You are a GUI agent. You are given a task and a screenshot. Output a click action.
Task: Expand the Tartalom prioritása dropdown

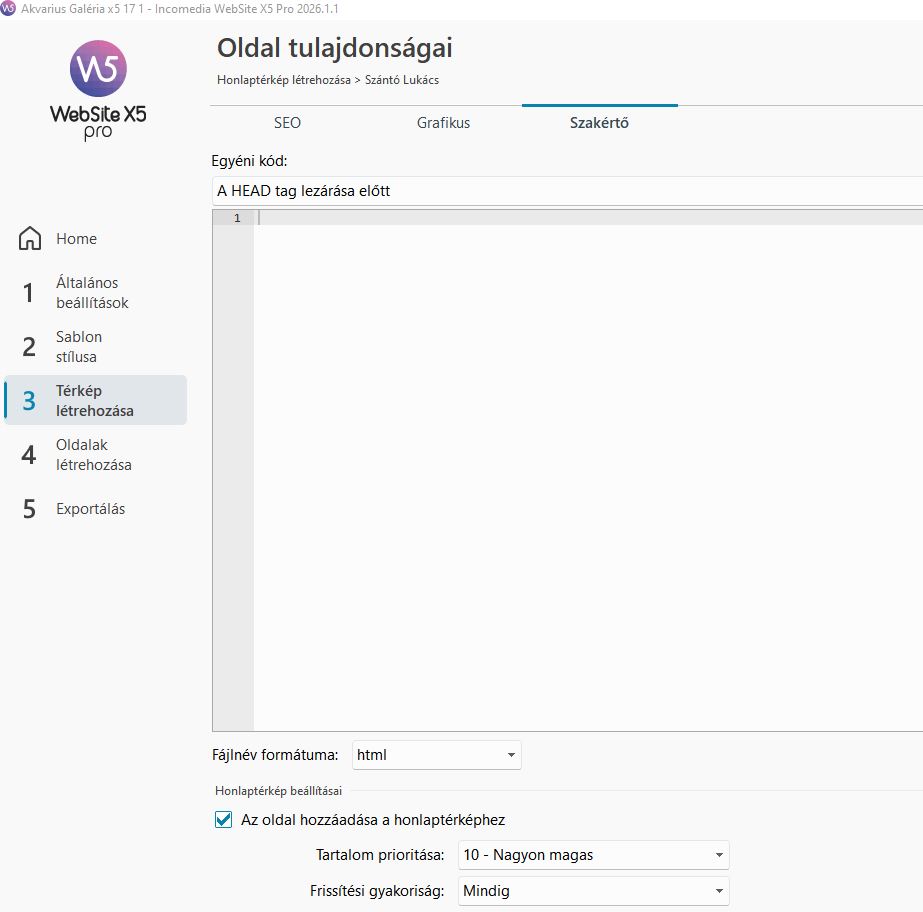pyautogui.click(x=593, y=855)
